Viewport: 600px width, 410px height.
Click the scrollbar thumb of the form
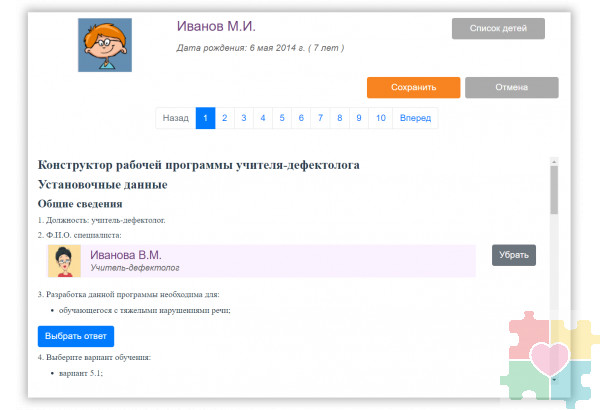pos(554,190)
